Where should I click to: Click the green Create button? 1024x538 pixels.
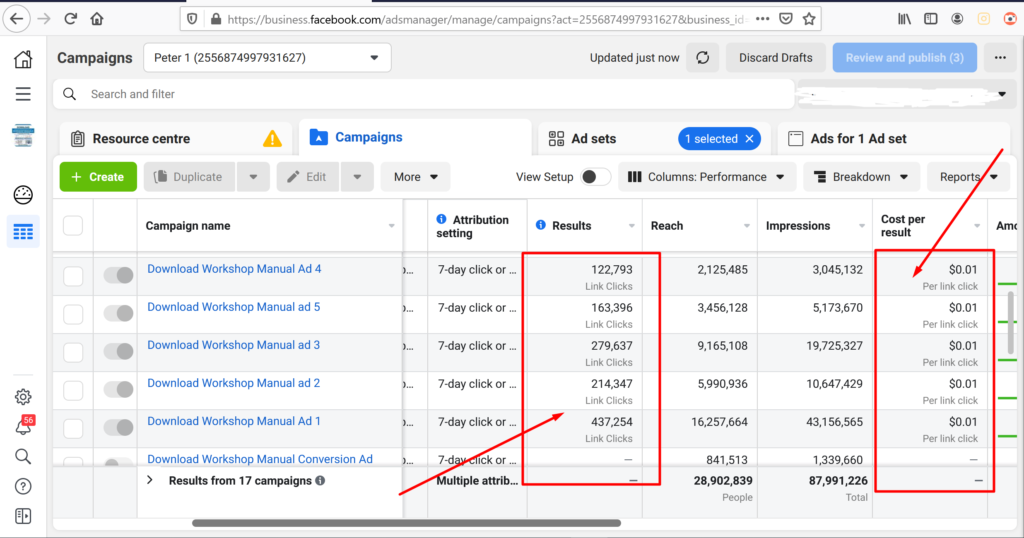pyautogui.click(x=98, y=177)
